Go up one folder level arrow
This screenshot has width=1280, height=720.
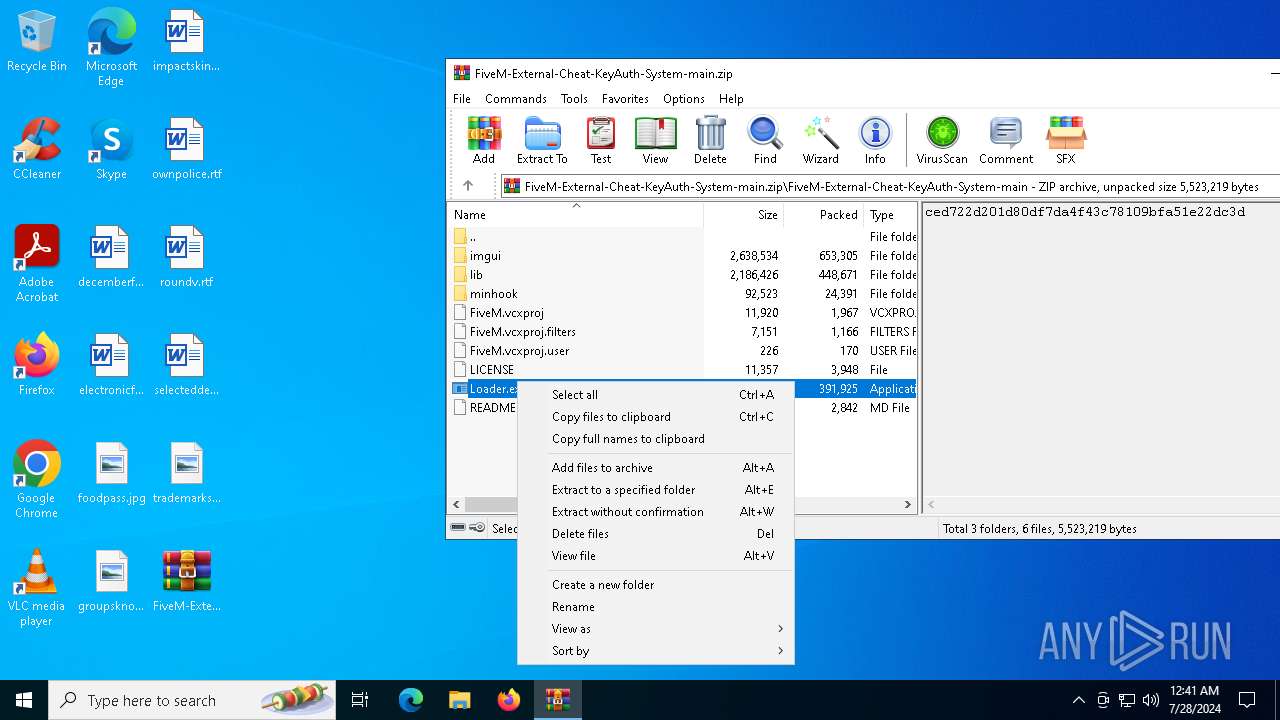click(x=467, y=186)
